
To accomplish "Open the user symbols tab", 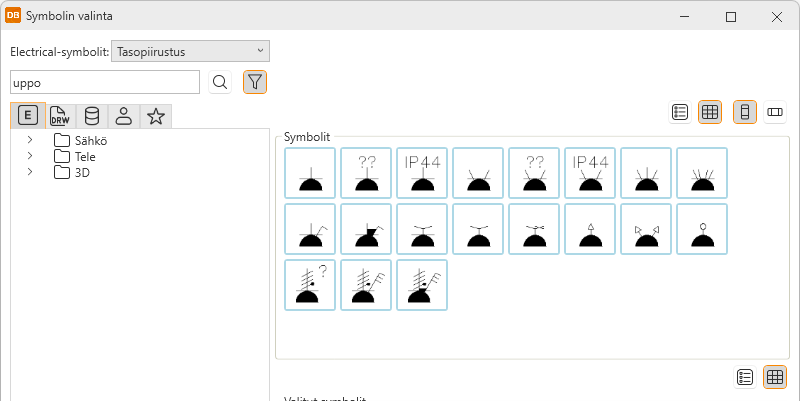I will pyautogui.click(x=124, y=116).
